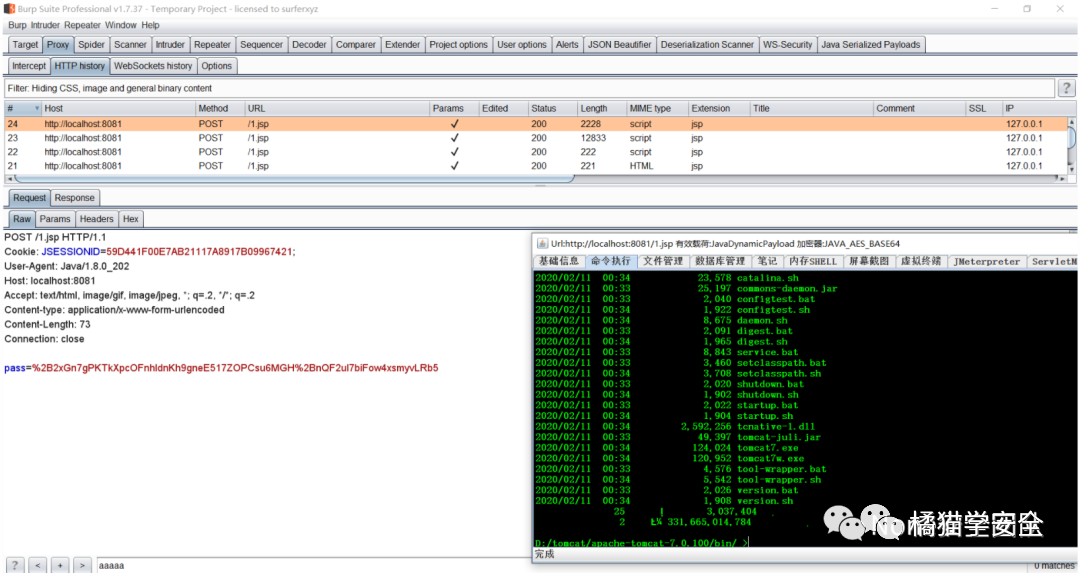Open the Sequencer tab

pyautogui.click(x=261, y=45)
